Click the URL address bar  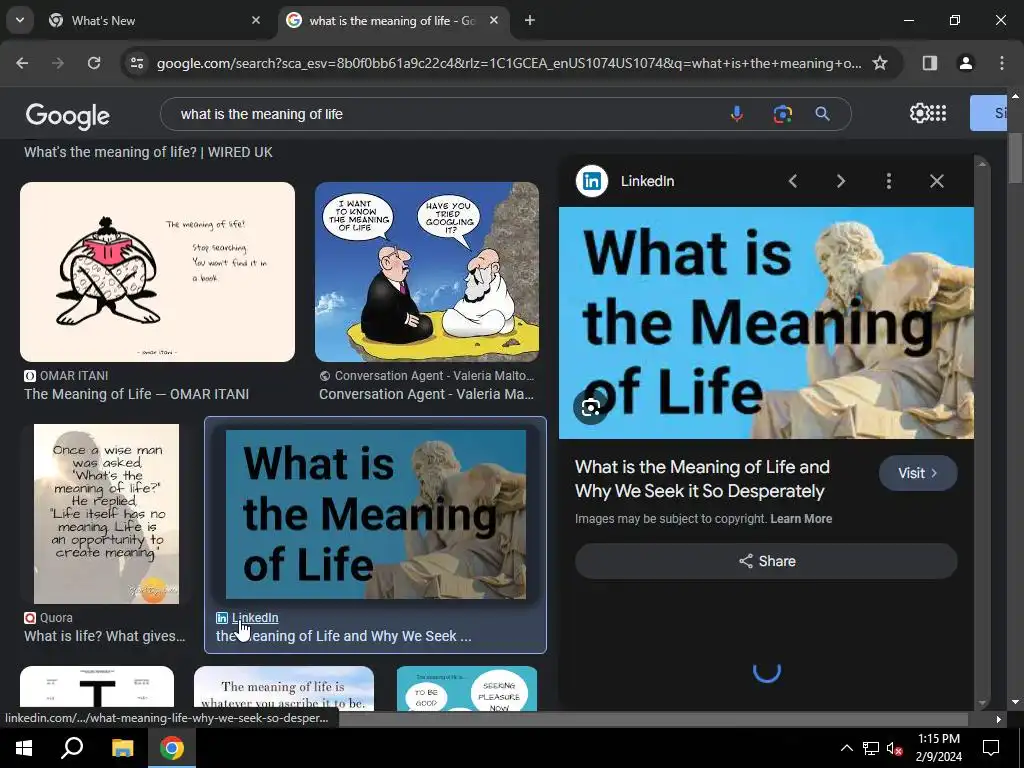(x=509, y=63)
